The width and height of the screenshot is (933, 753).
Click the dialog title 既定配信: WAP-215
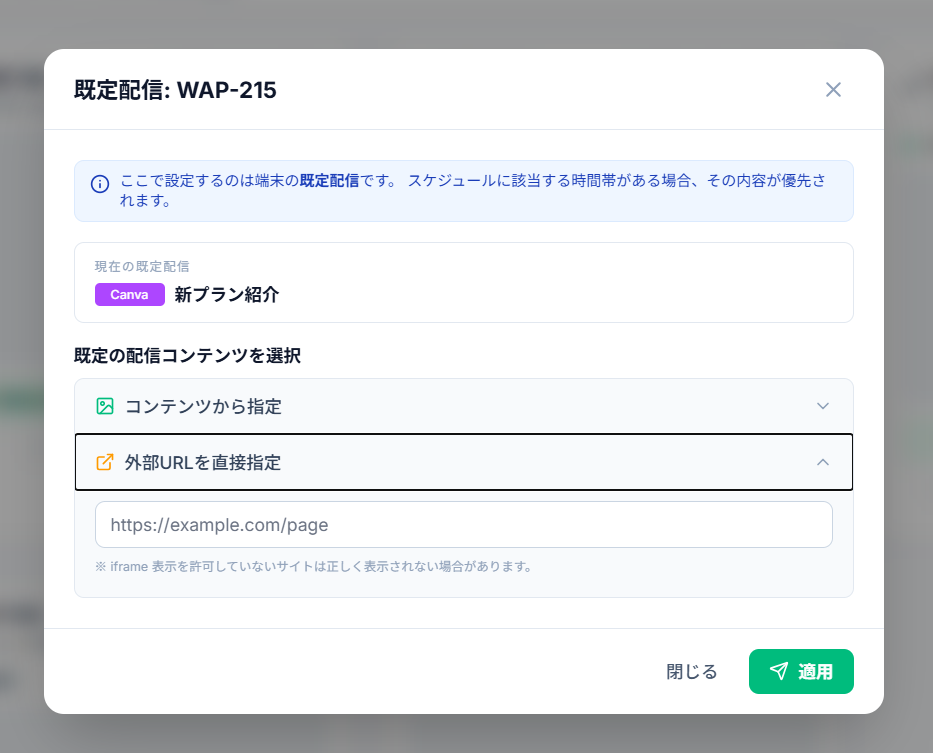(x=175, y=90)
